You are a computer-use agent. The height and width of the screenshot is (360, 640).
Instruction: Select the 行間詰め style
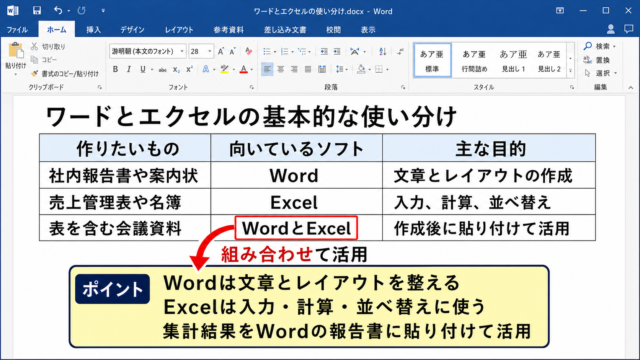(474, 60)
